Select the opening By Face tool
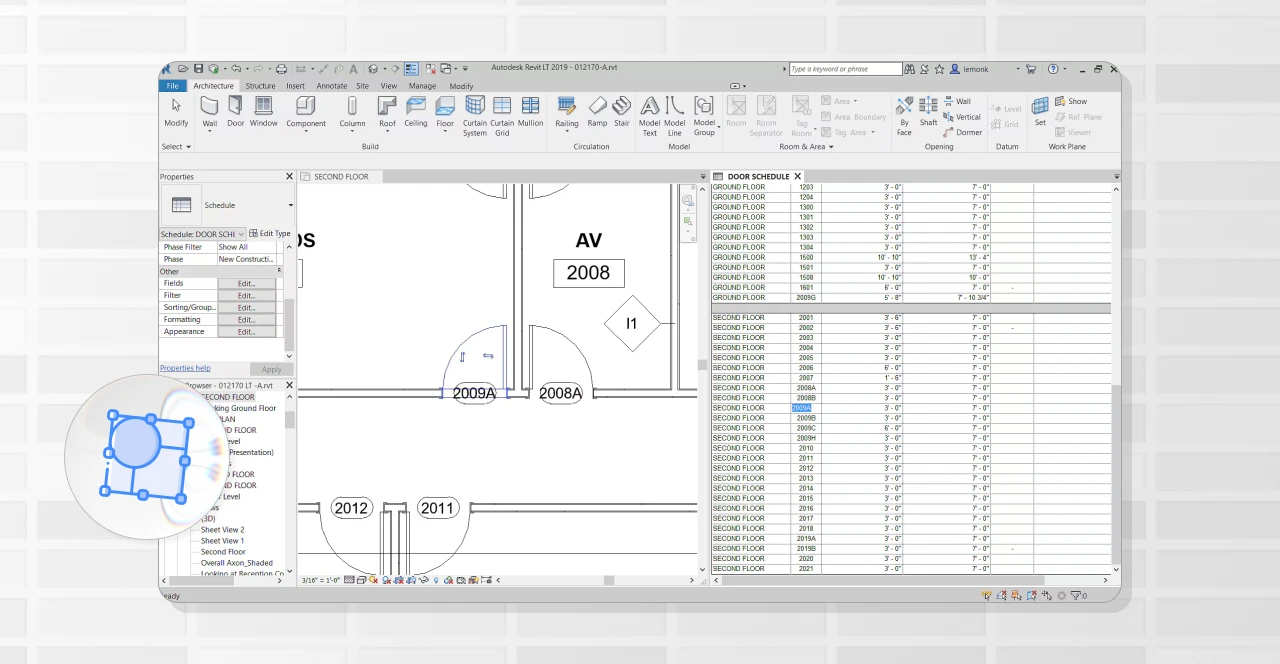This screenshot has width=1280, height=664. point(904,115)
